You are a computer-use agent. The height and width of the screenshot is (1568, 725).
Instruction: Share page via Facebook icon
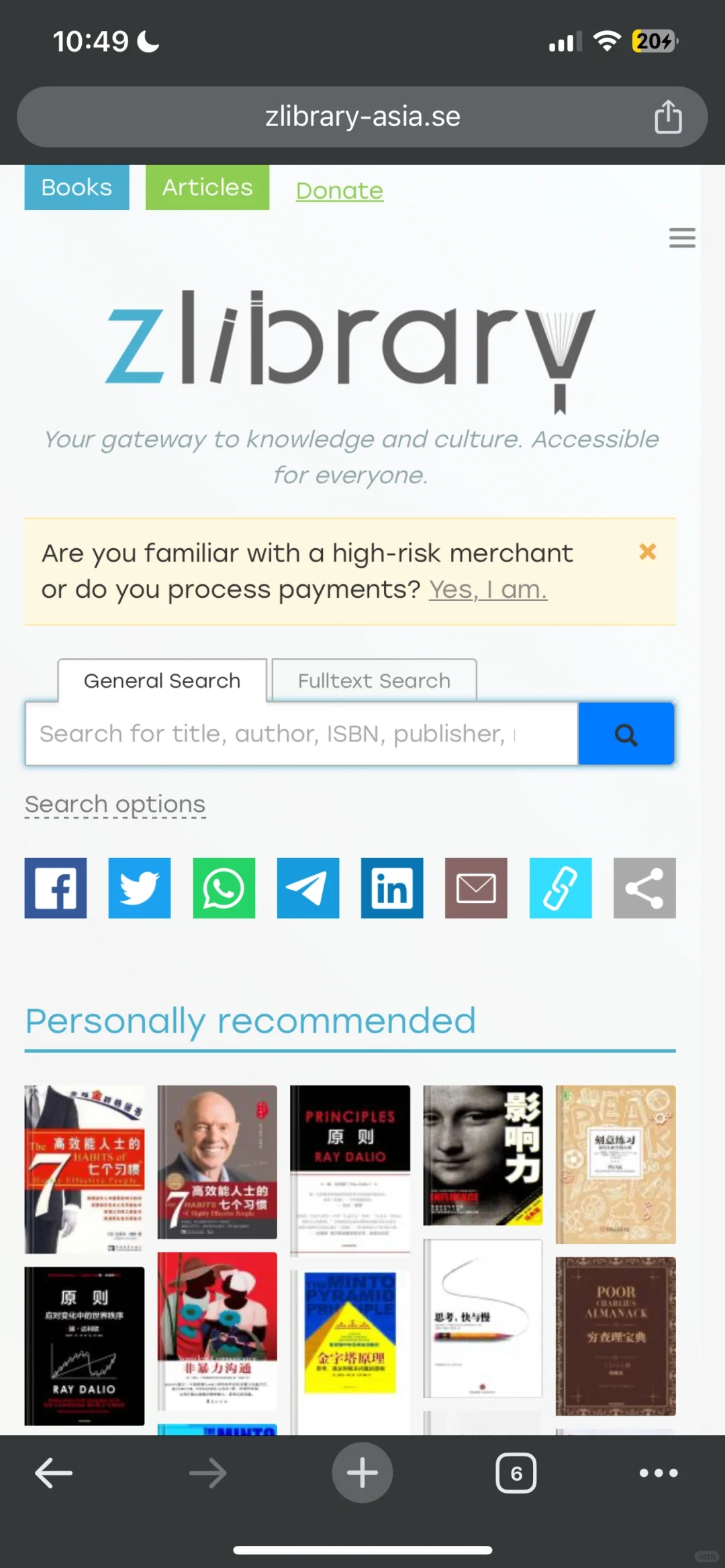click(x=56, y=888)
